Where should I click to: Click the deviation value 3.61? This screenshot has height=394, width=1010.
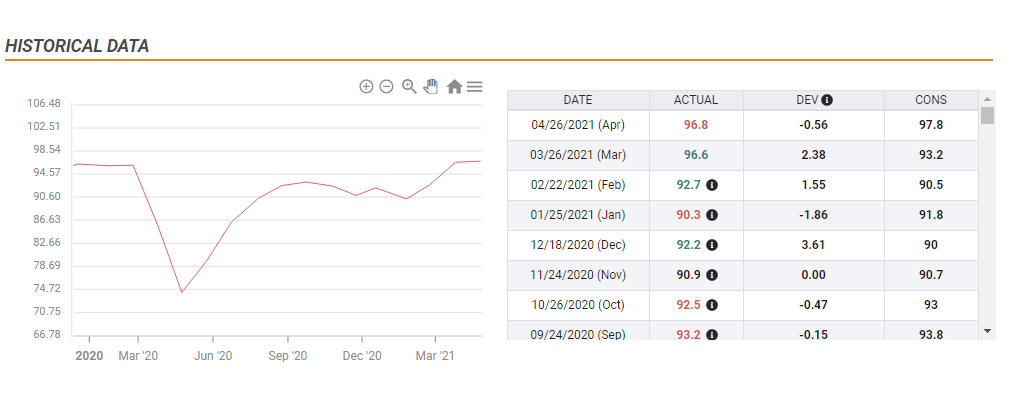click(813, 245)
